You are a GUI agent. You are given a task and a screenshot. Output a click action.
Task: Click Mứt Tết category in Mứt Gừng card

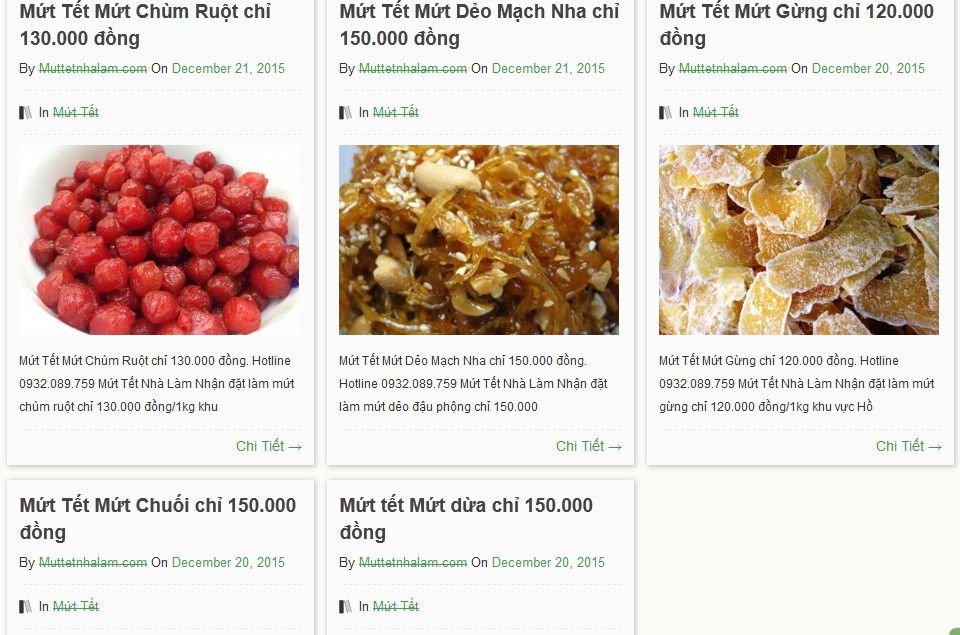[716, 113]
